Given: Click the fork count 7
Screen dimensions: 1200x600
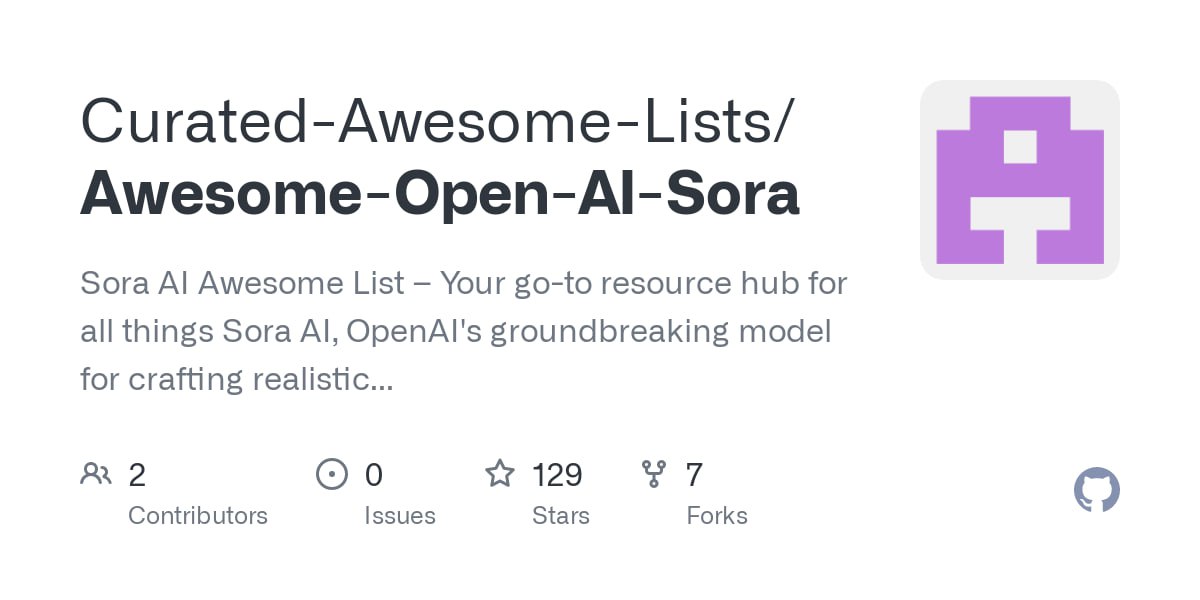Looking at the screenshot, I should click(x=694, y=474).
